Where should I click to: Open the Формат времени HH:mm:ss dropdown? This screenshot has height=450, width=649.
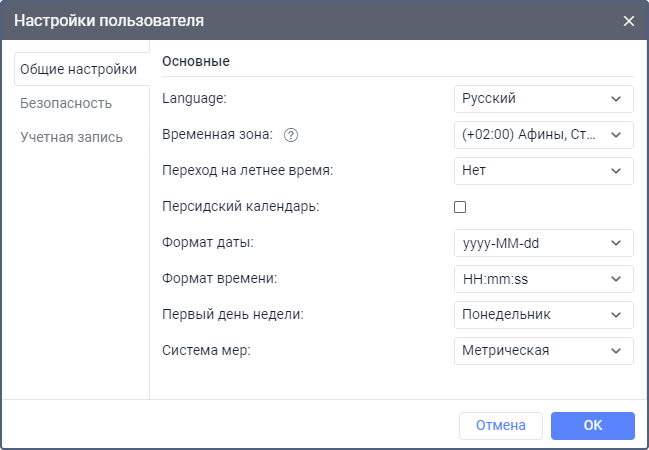point(543,279)
